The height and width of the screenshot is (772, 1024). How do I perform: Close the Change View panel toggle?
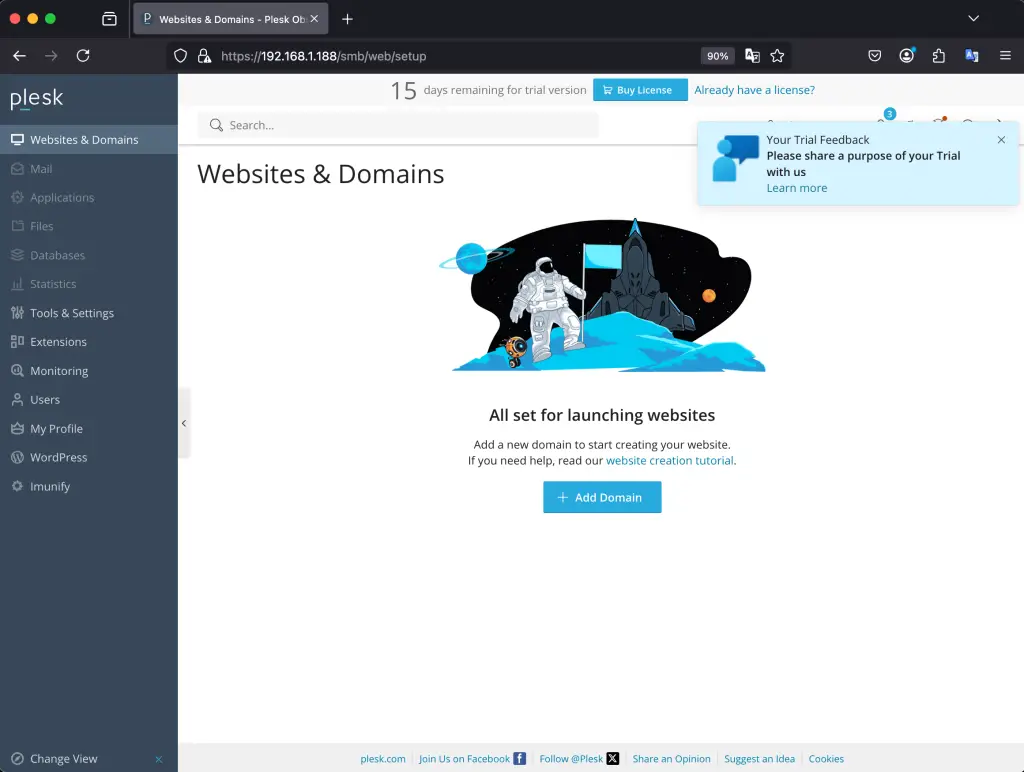click(158, 759)
